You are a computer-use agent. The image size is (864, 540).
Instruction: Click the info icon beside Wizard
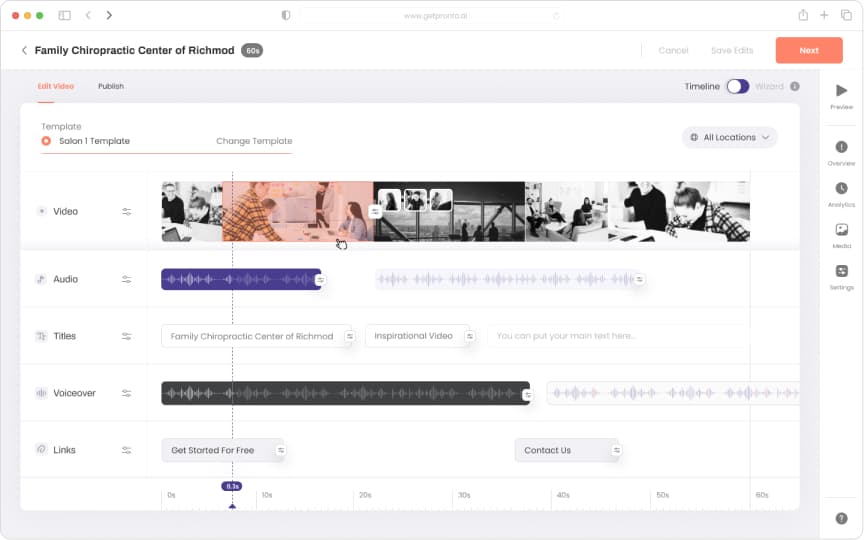coord(795,87)
